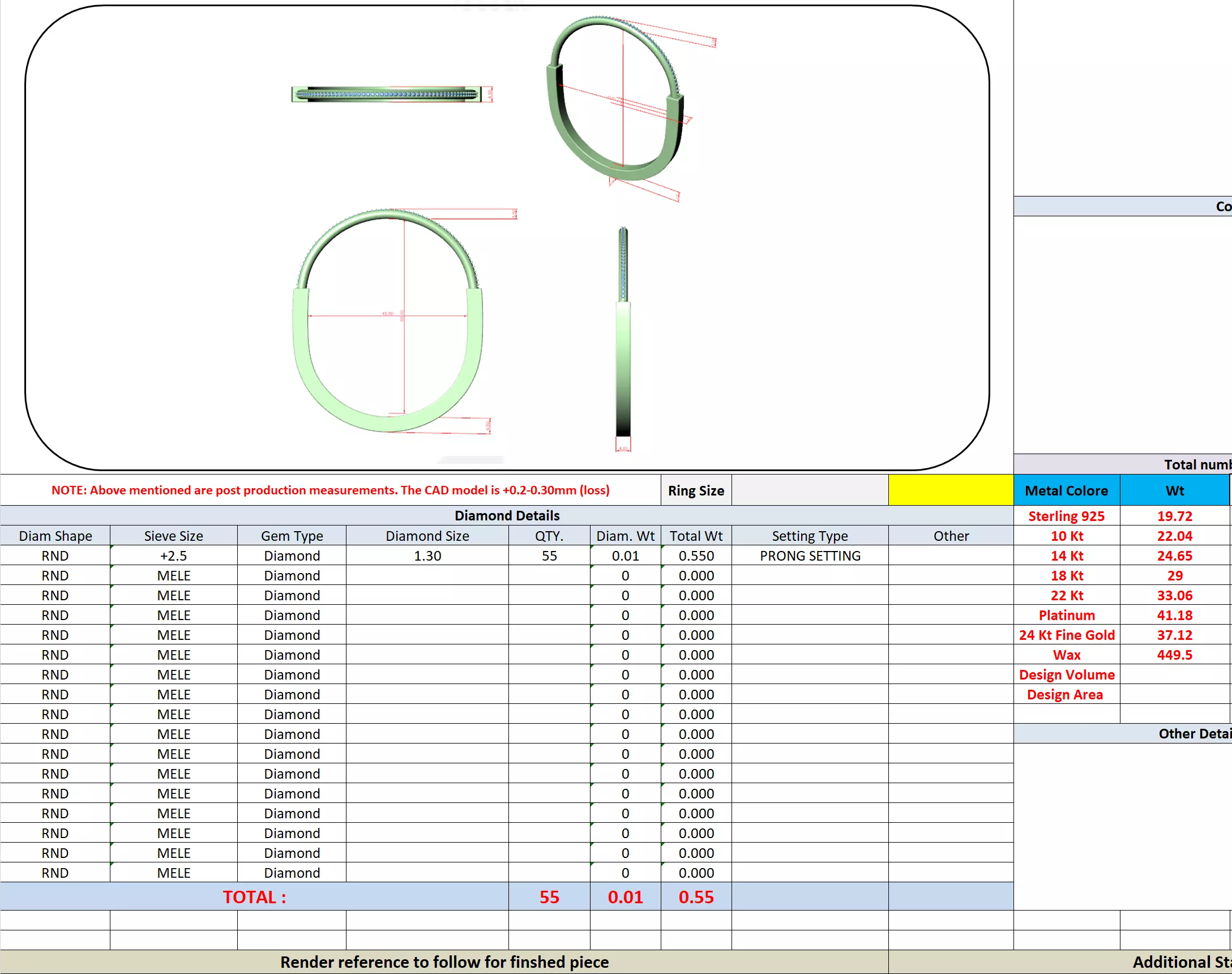The width and height of the screenshot is (1232, 974).
Task: Select the TOTAL row label
Action: click(x=254, y=897)
